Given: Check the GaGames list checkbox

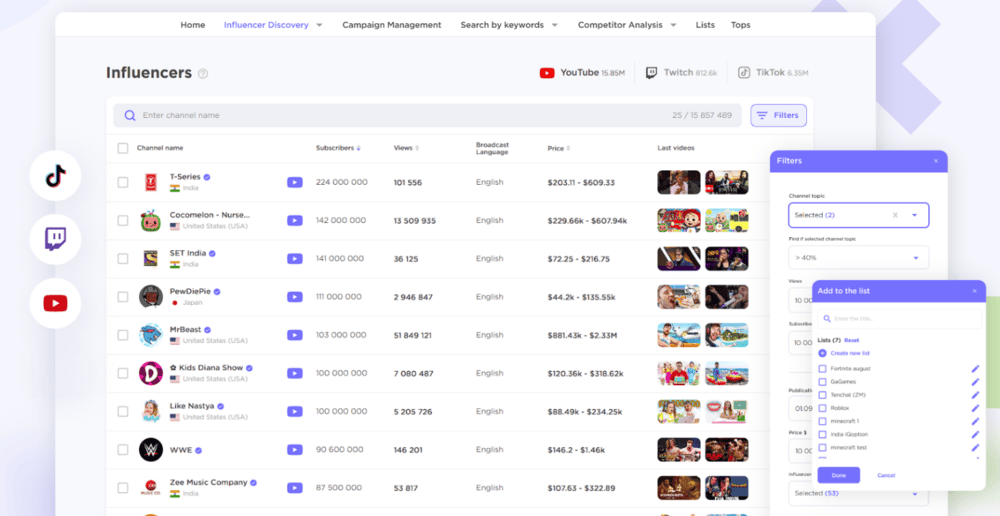Looking at the screenshot, I should (x=822, y=381).
